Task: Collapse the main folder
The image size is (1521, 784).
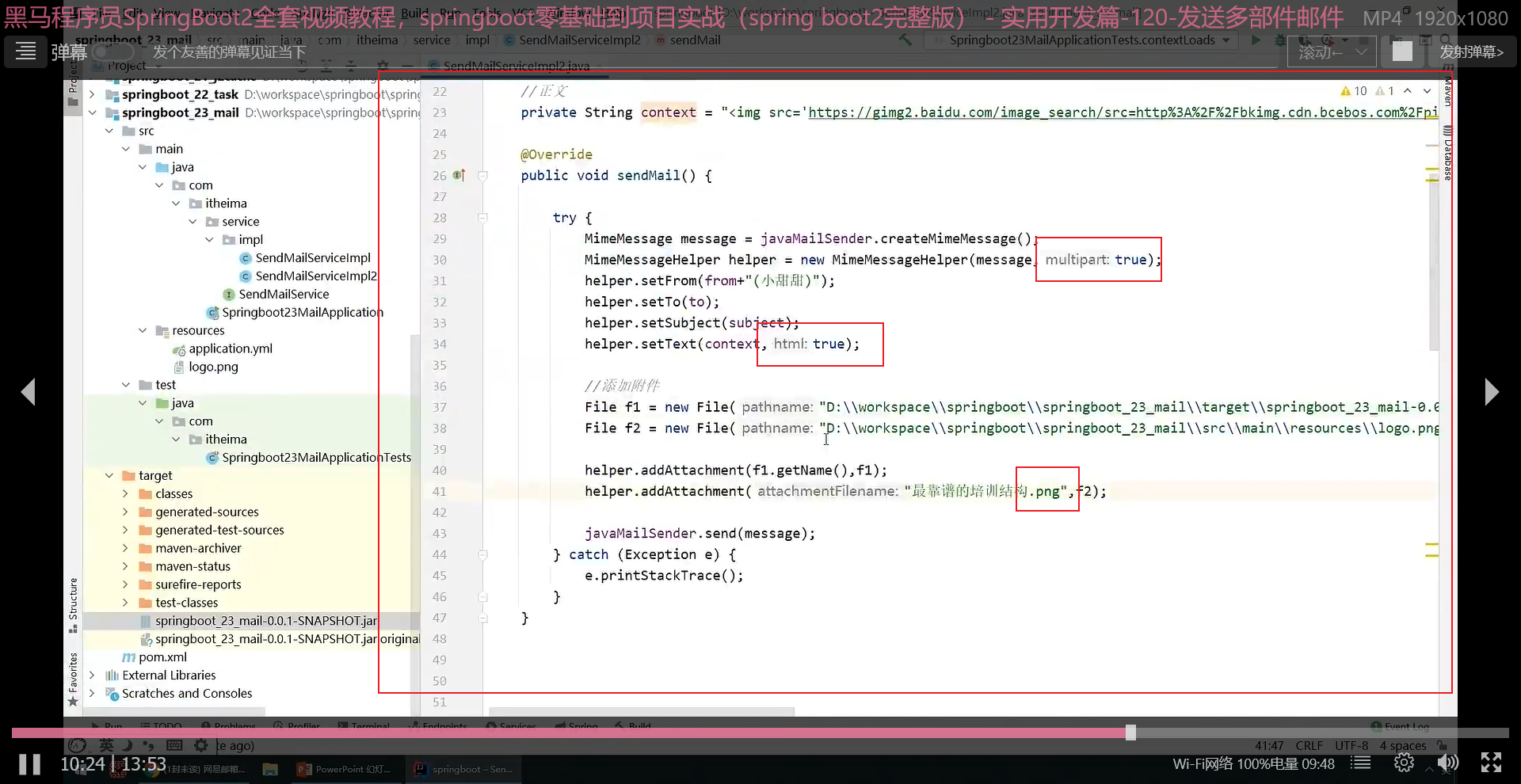Action: click(125, 150)
